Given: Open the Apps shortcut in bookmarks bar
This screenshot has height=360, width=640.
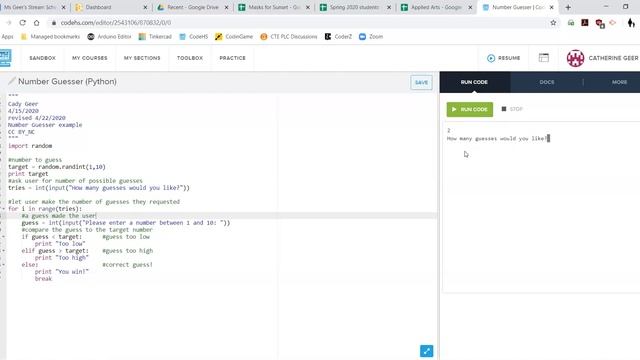Looking at the screenshot, I should click(7, 37).
